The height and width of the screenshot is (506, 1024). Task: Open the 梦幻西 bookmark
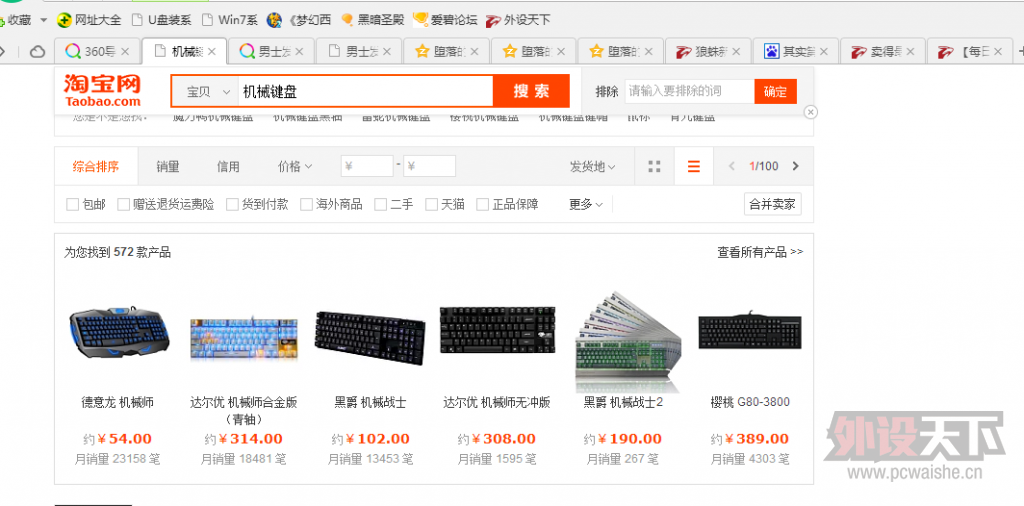[x=299, y=20]
